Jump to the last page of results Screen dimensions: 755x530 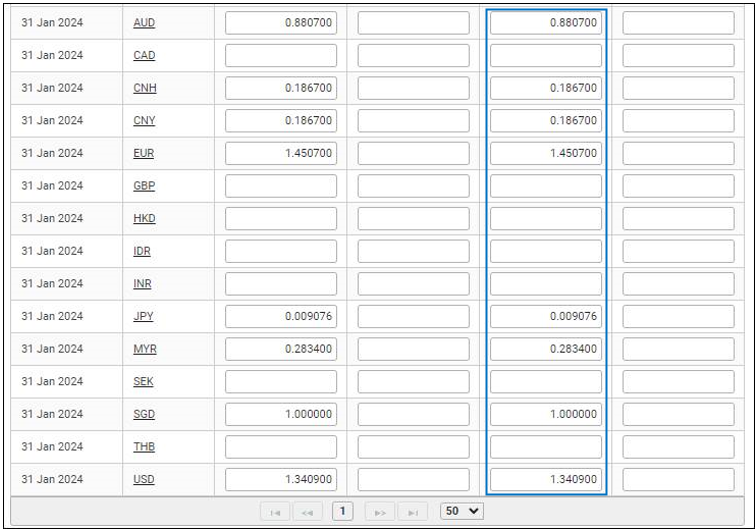(412, 510)
